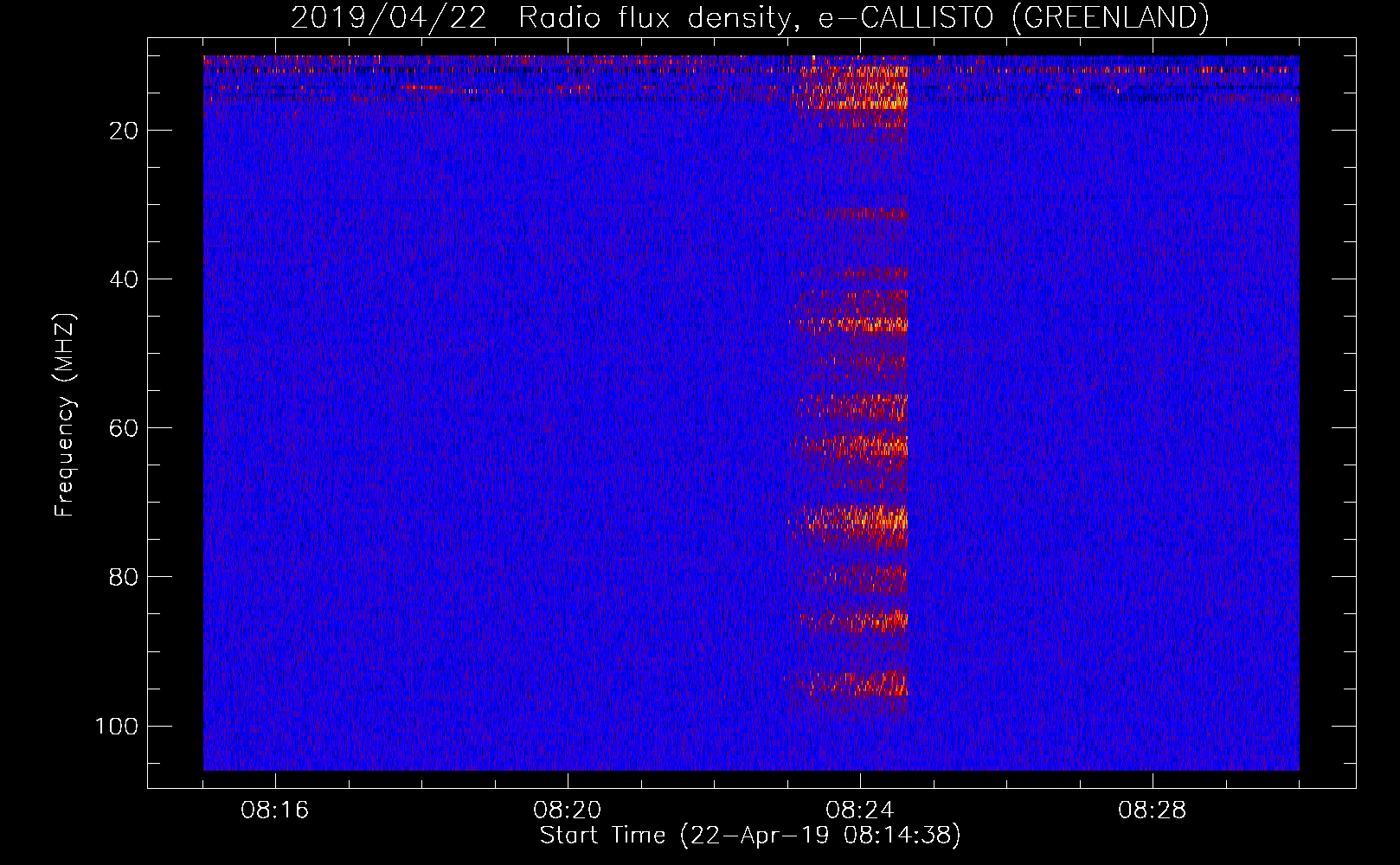The width and height of the screenshot is (1400, 865).
Task: Click the bright burst band near 46 MHz
Action: 849,324
